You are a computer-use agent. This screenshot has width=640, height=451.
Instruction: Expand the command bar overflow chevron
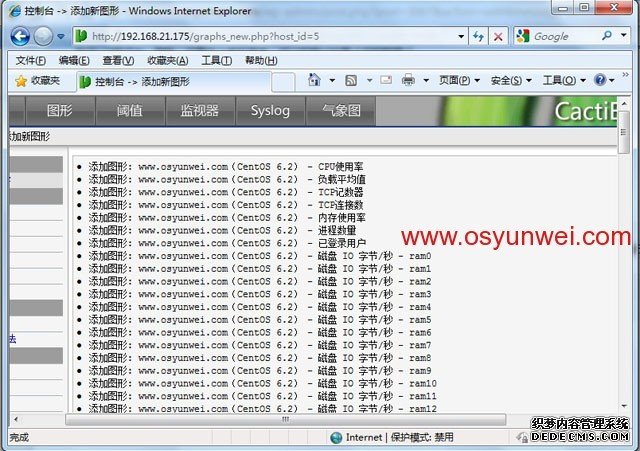[x=625, y=75]
